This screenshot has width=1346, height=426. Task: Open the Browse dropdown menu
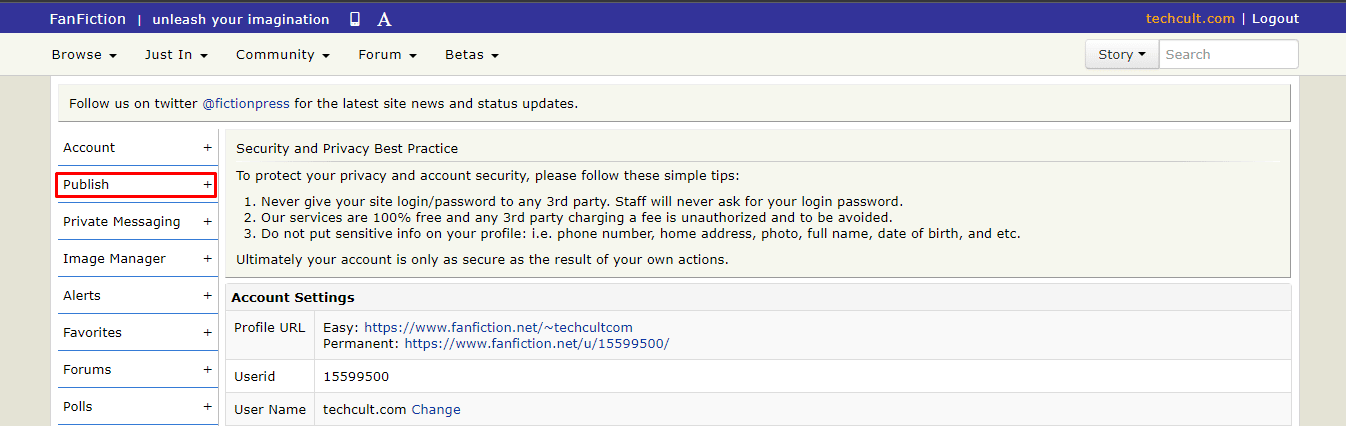tap(84, 55)
